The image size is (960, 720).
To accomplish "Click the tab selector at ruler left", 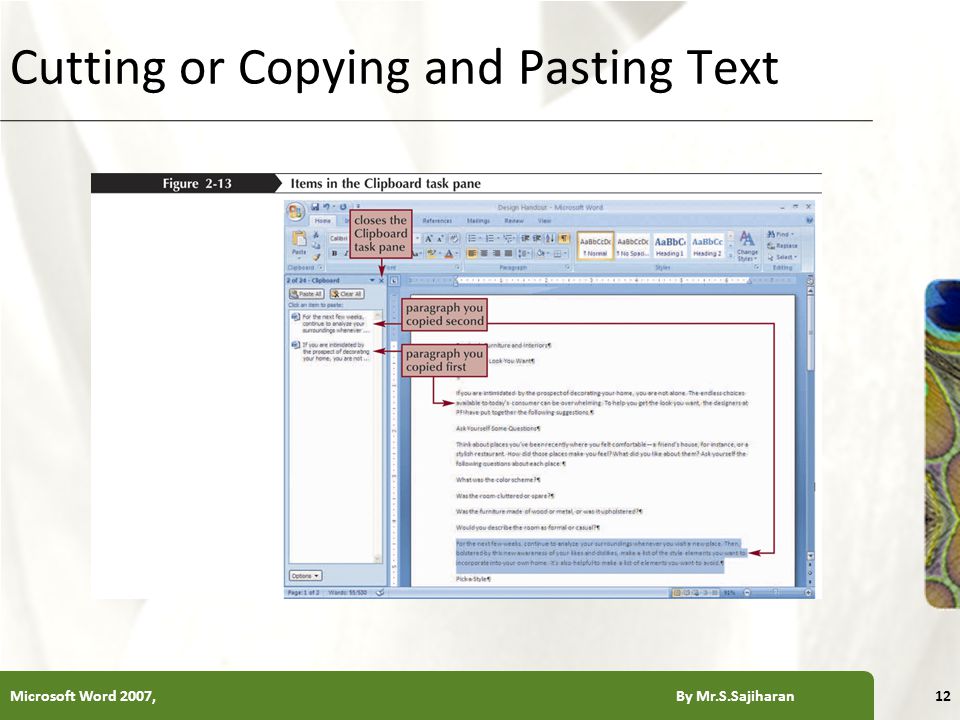I will (394, 280).
